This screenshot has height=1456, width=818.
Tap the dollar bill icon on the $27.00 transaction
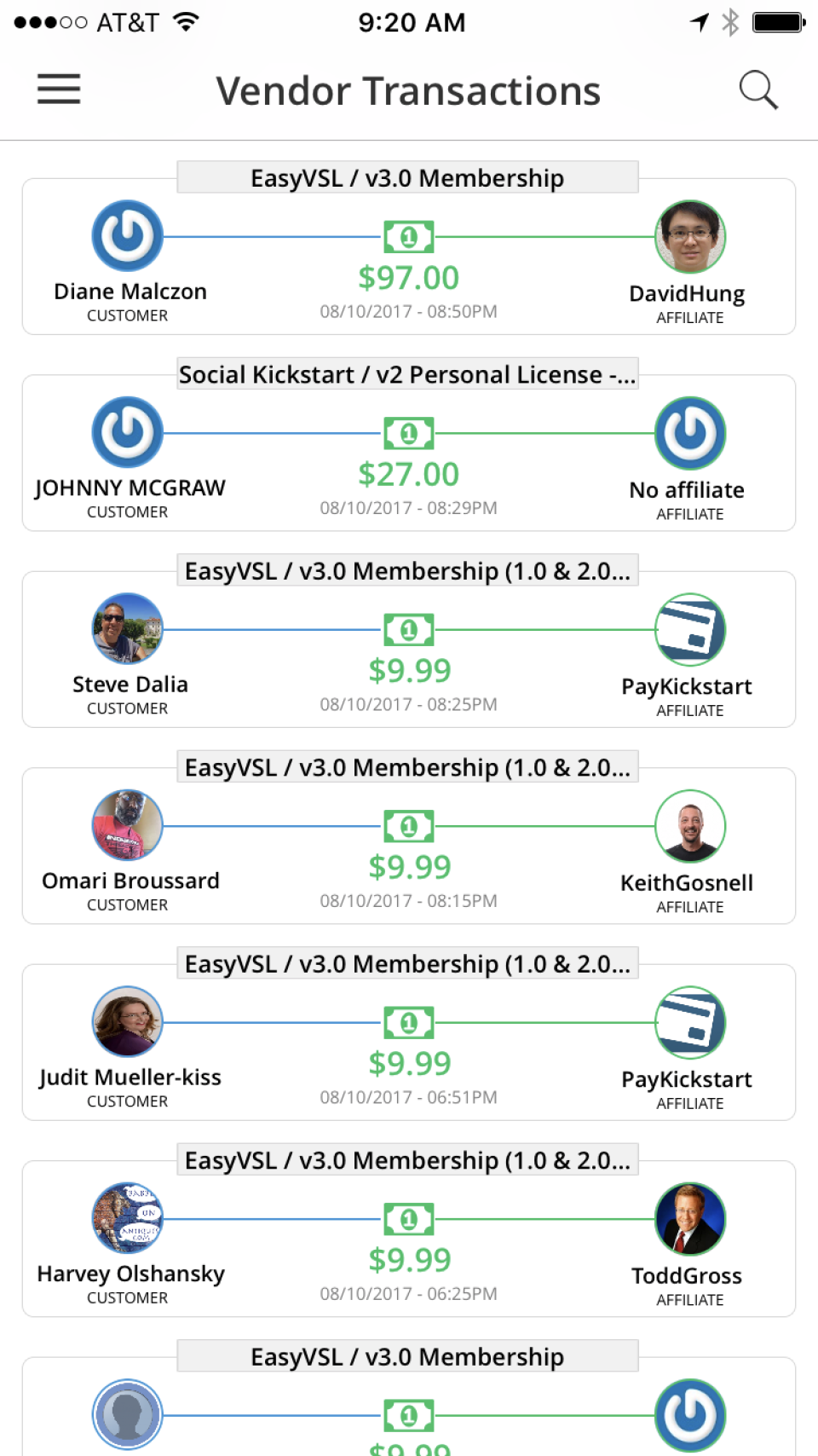click(409, 432)
